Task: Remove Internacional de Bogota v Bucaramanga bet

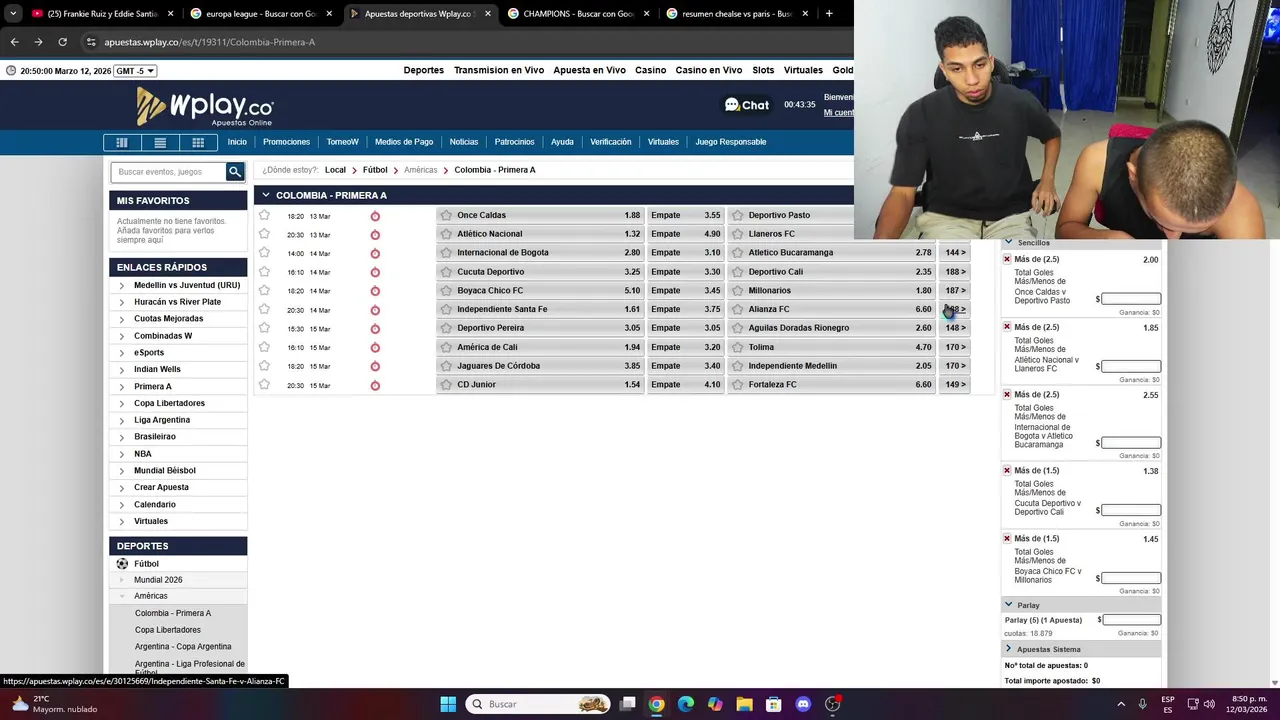Action: pyautogui.click(x=1007, y=394)
